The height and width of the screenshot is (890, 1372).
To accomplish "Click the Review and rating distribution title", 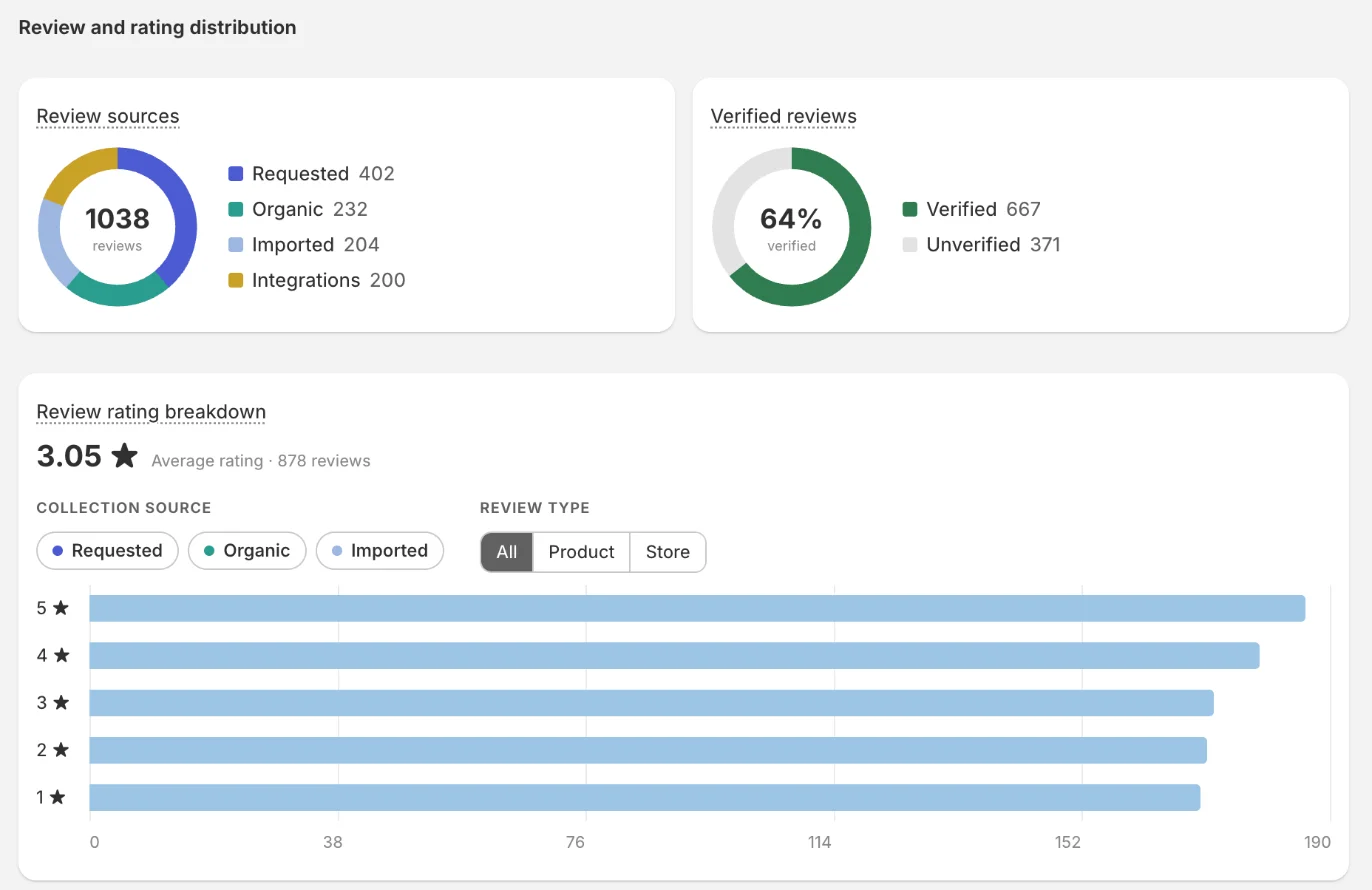I will [x=158, y=28].
